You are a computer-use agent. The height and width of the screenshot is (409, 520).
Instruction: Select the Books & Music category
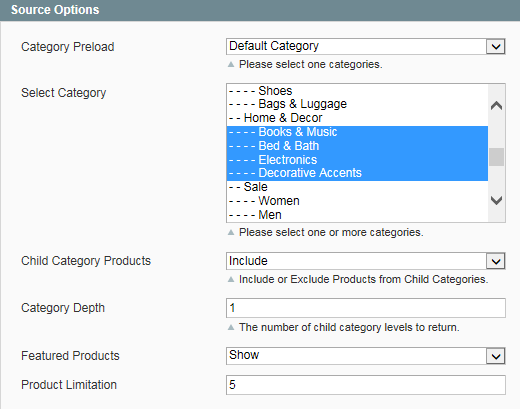point(357,132)
